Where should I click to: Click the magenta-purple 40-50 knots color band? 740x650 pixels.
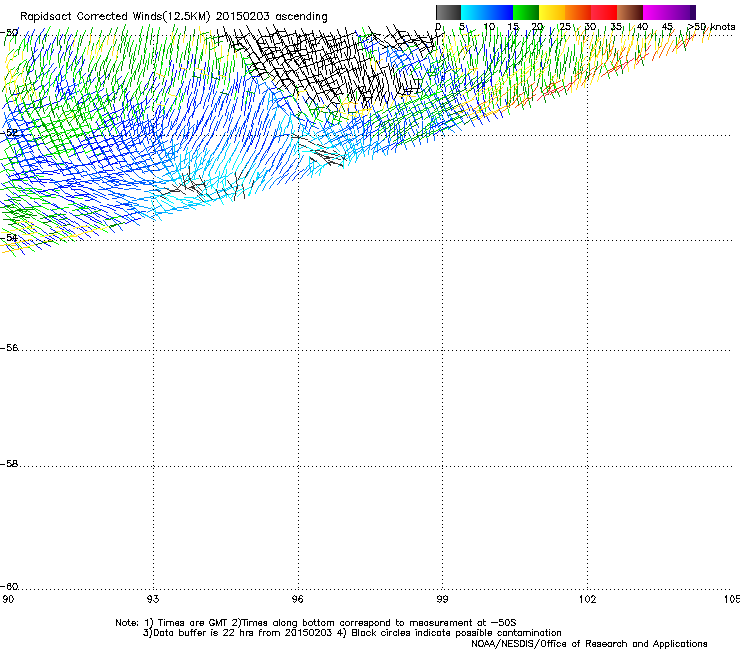tap(669, 12)
